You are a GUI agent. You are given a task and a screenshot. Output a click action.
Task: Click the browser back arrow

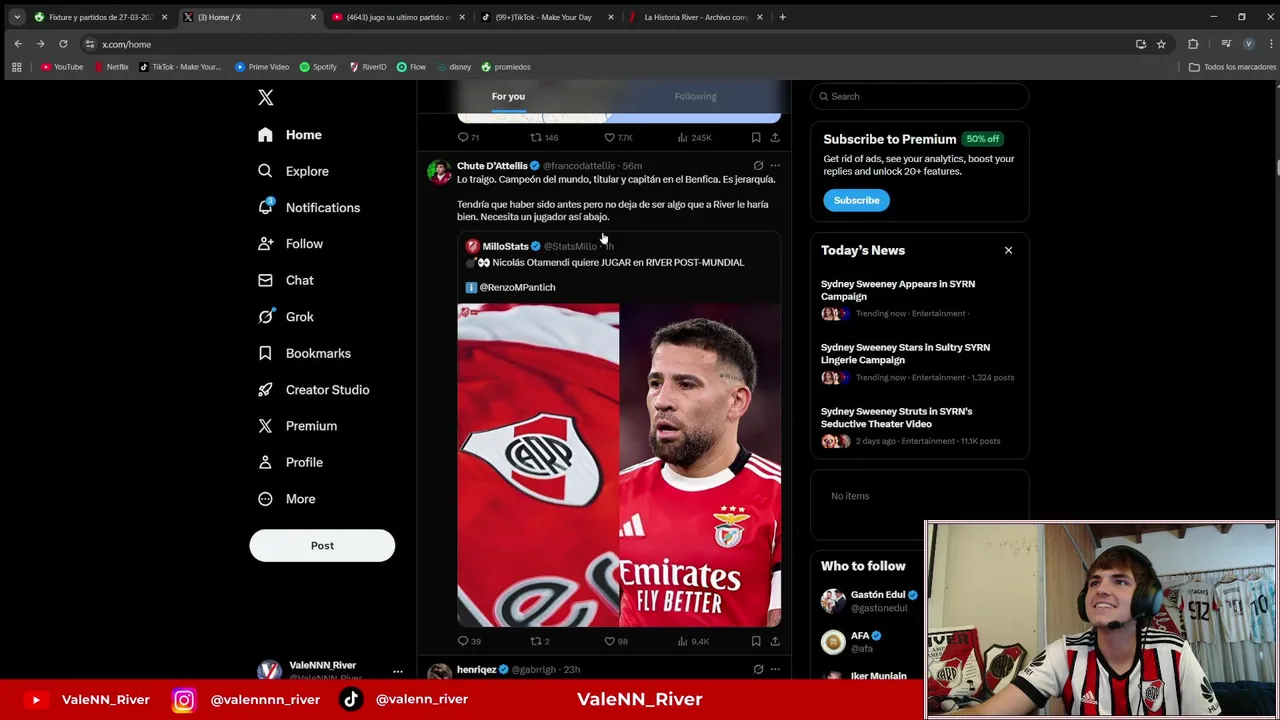pos(18,44)
